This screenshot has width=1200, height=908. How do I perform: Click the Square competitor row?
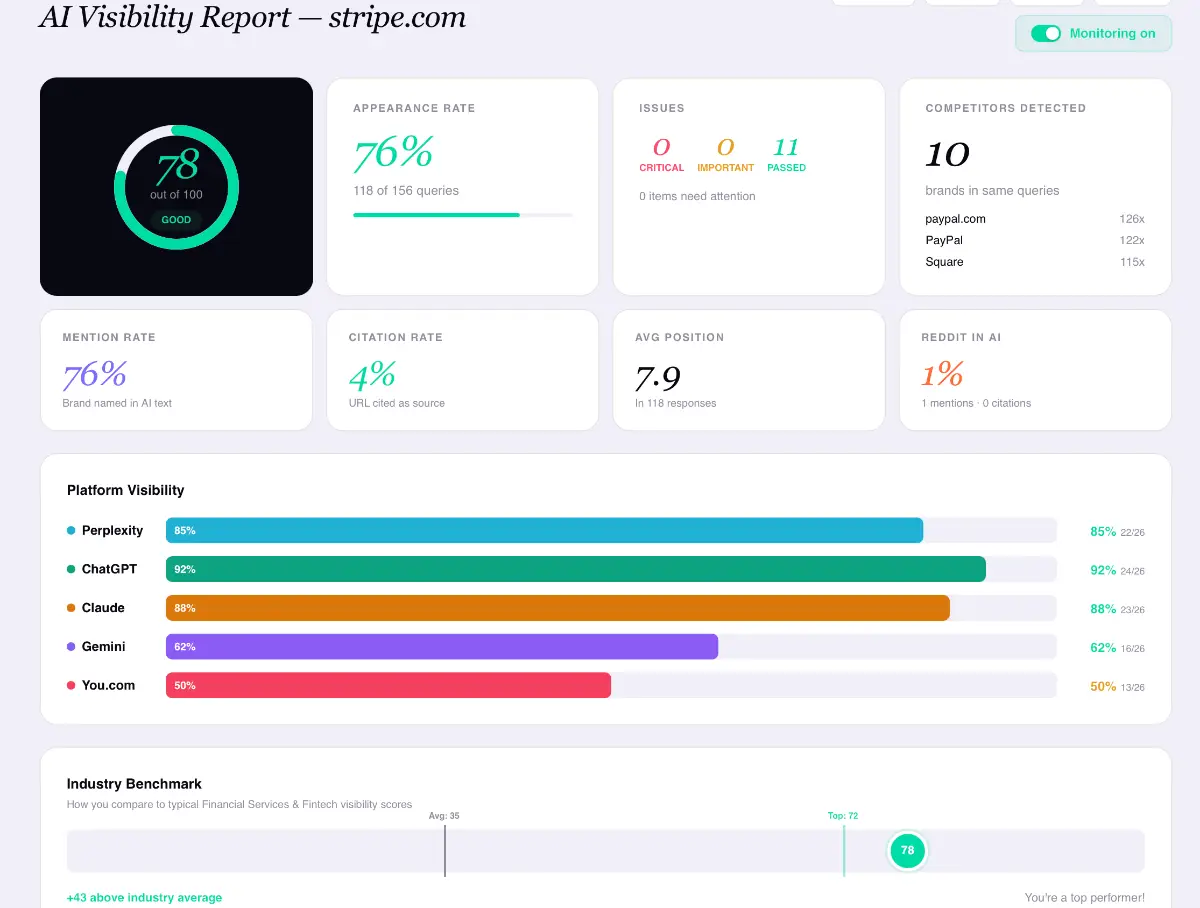pos(1035,262)
